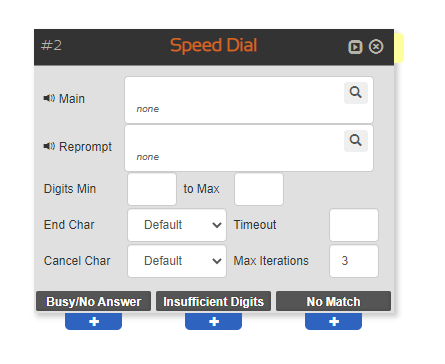Search for a Reprompt audio
The height and width of the screenshot is (364, 445).
356,140
